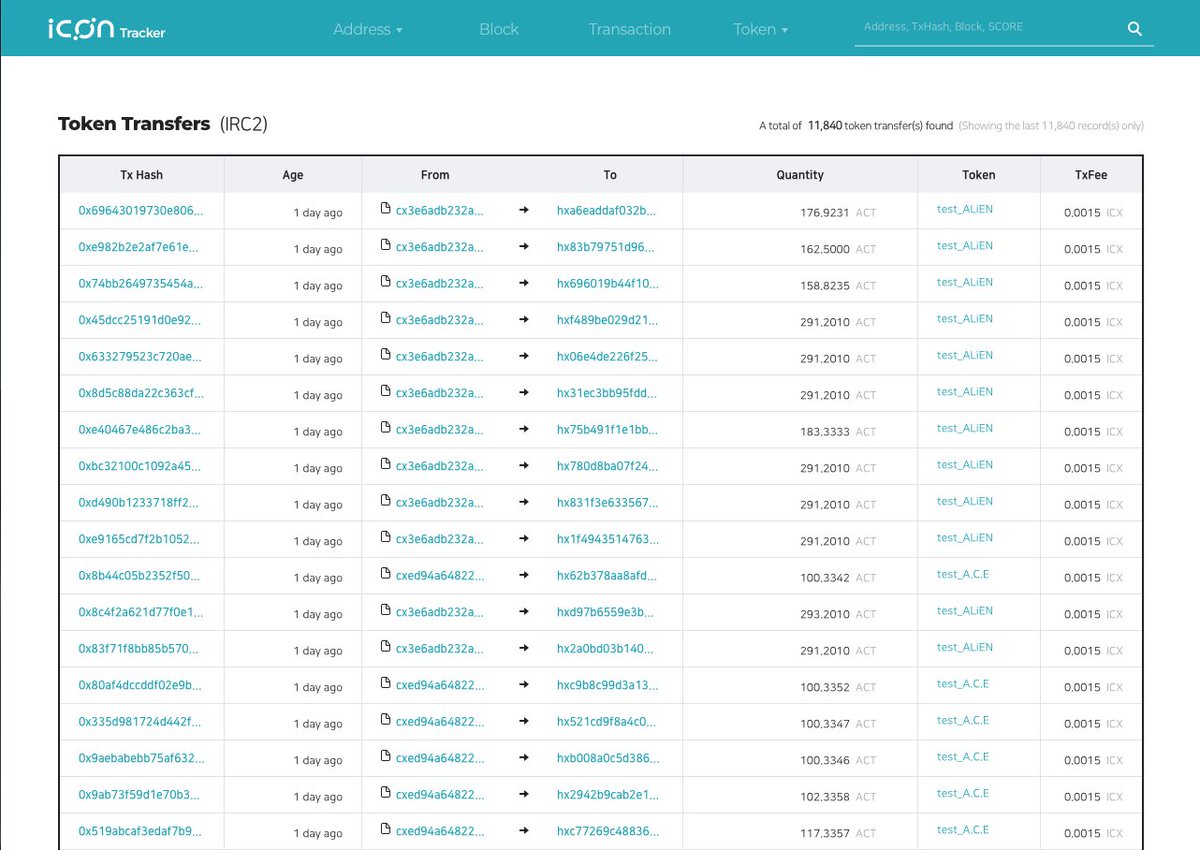Open recipient address hxc9b8c99d3a13...

click(607, 685)
